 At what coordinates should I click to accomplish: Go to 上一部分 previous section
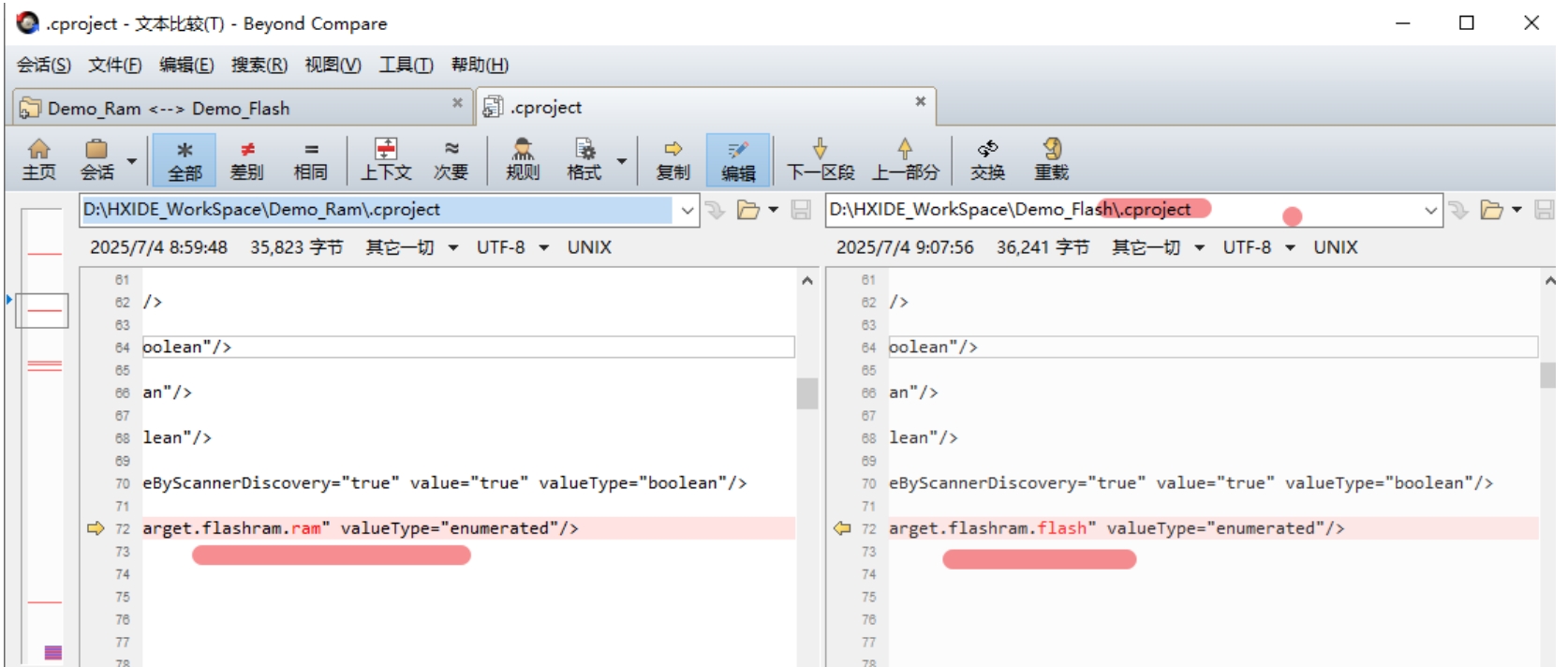point(905,159)
